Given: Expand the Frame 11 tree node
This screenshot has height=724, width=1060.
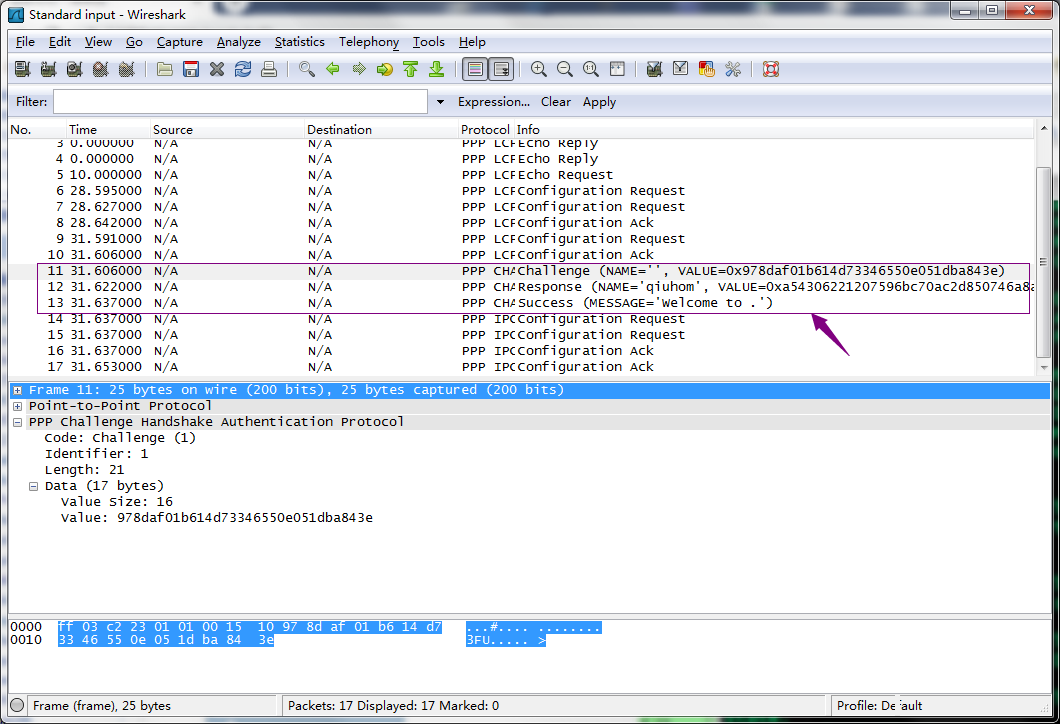Looking at the screenshot, I should click(x=18, y=390).
